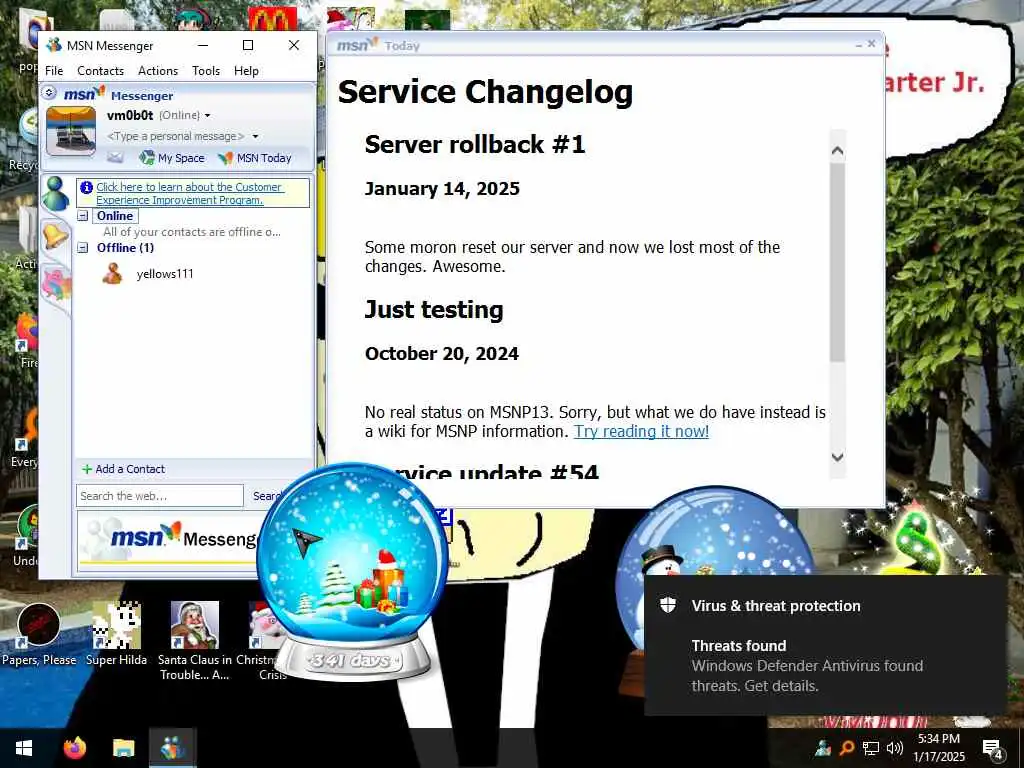Click the 'Server rollback #1' heading
The width and height of the screenshot is (1024, 768).
point(475,144)
